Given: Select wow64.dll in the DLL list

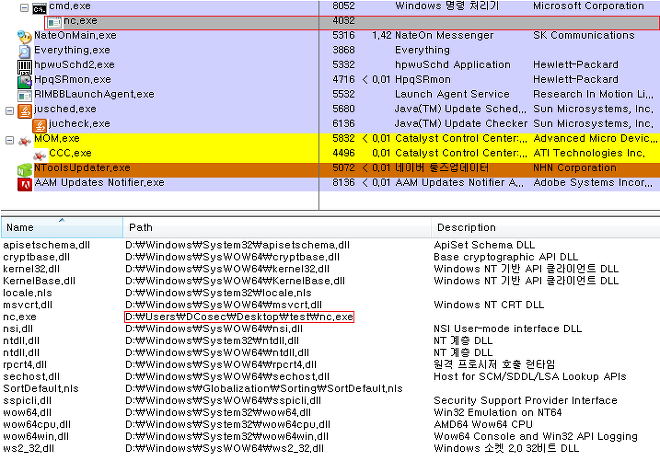Looking at the screenshot, I should pos(27,413).
